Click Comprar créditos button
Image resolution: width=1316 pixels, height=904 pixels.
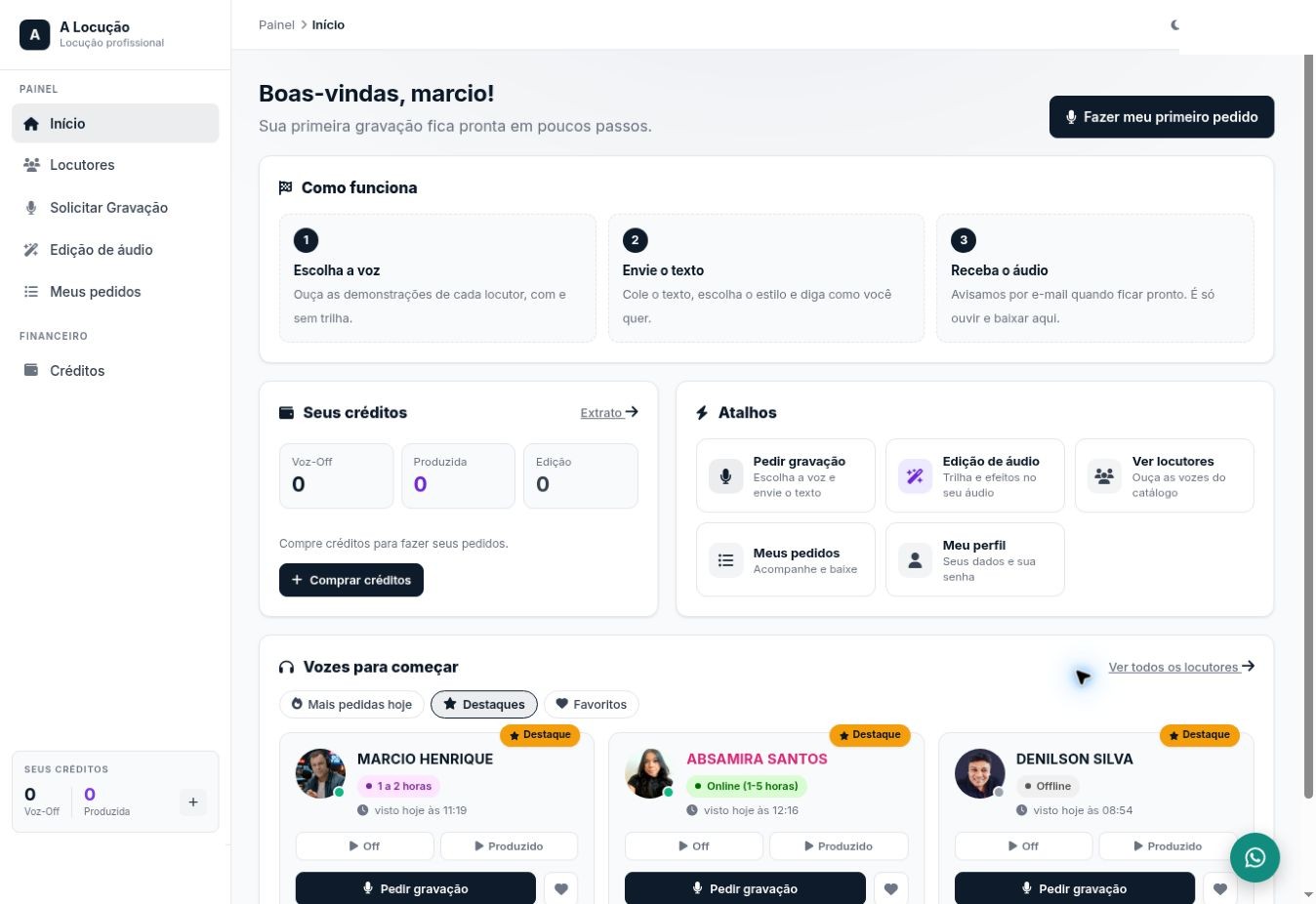coord(351,580)
